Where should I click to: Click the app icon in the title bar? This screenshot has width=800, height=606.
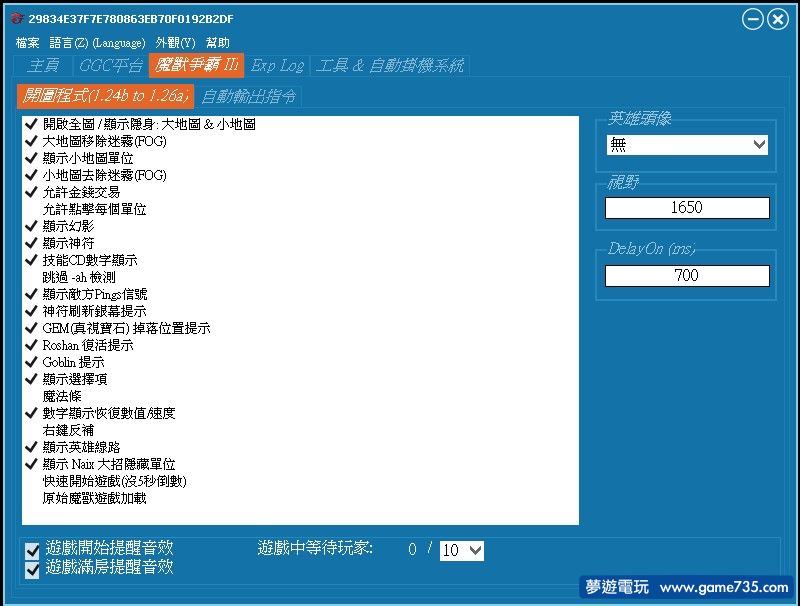coord(15,19)
